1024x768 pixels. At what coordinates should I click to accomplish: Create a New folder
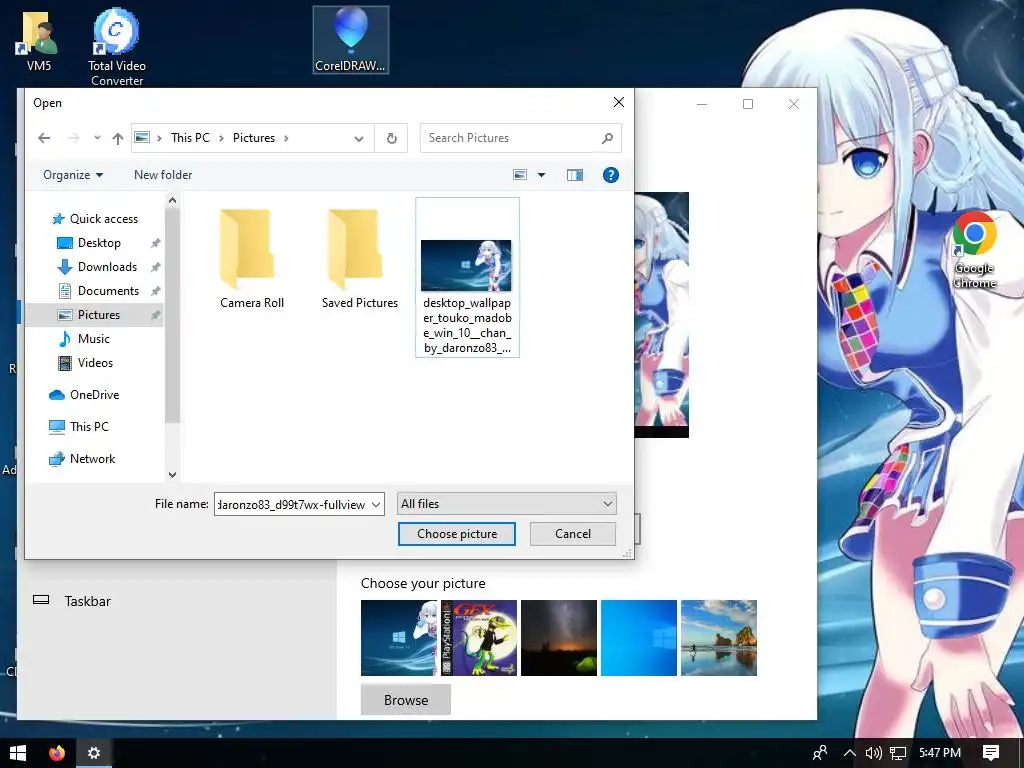[x=163, y=175]
